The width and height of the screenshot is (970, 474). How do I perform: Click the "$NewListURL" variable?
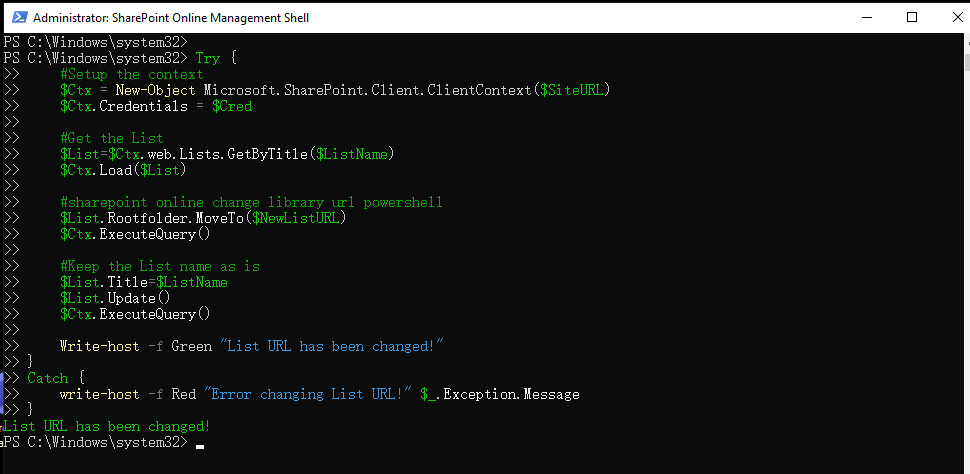coord(295,218)
